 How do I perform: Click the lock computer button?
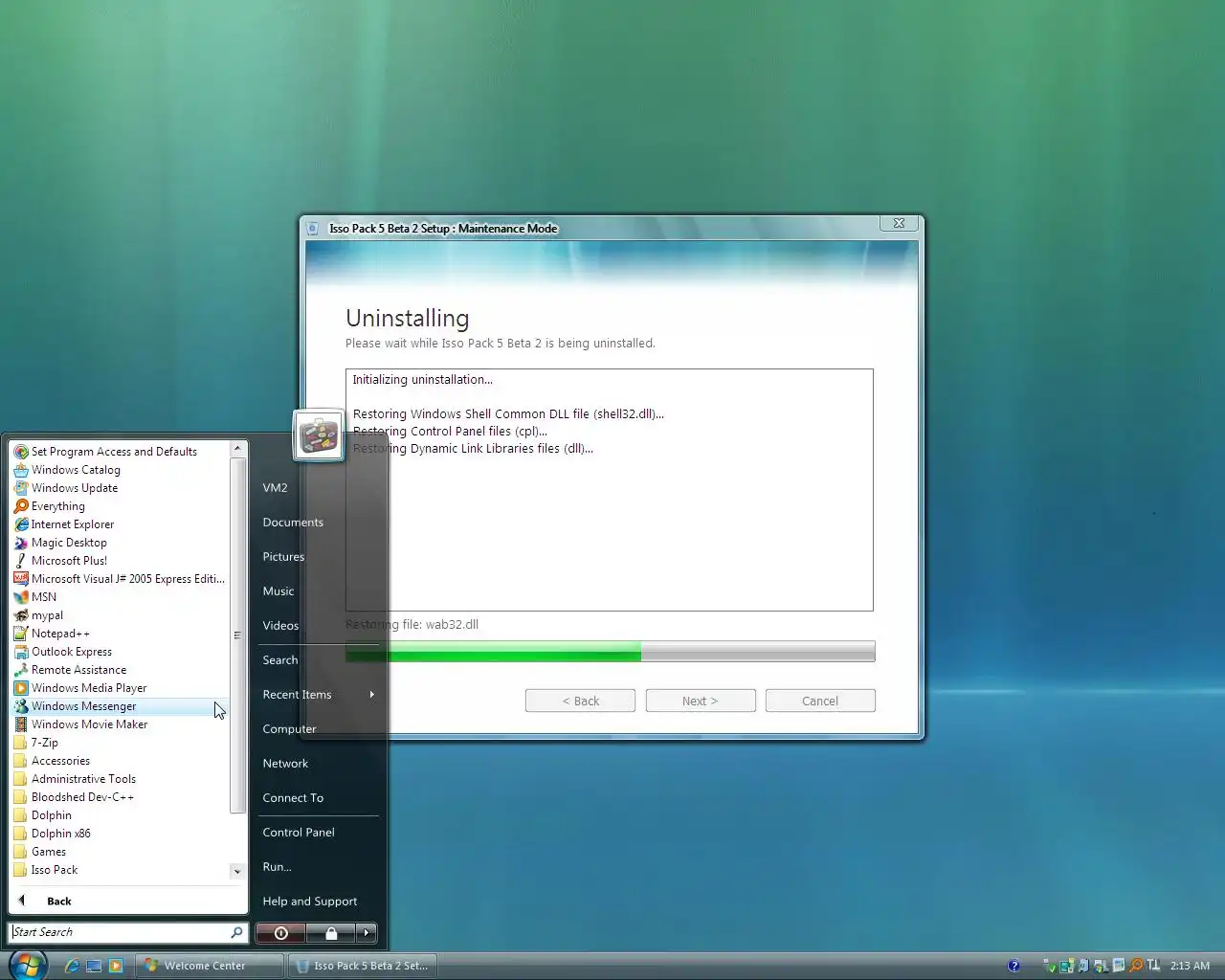pyautogui.click(x=331, y=932)
